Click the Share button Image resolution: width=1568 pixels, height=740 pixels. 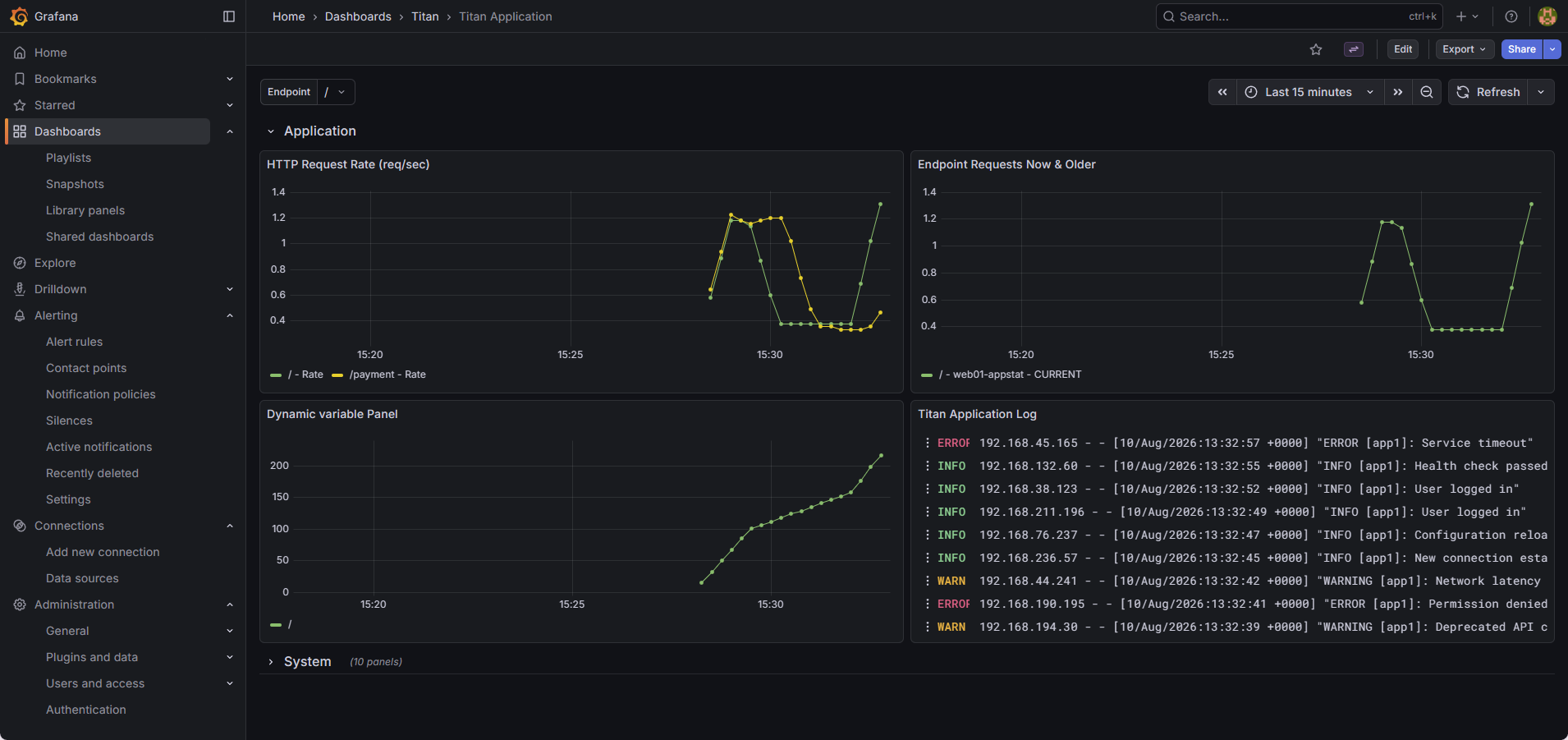[1522, 49]
